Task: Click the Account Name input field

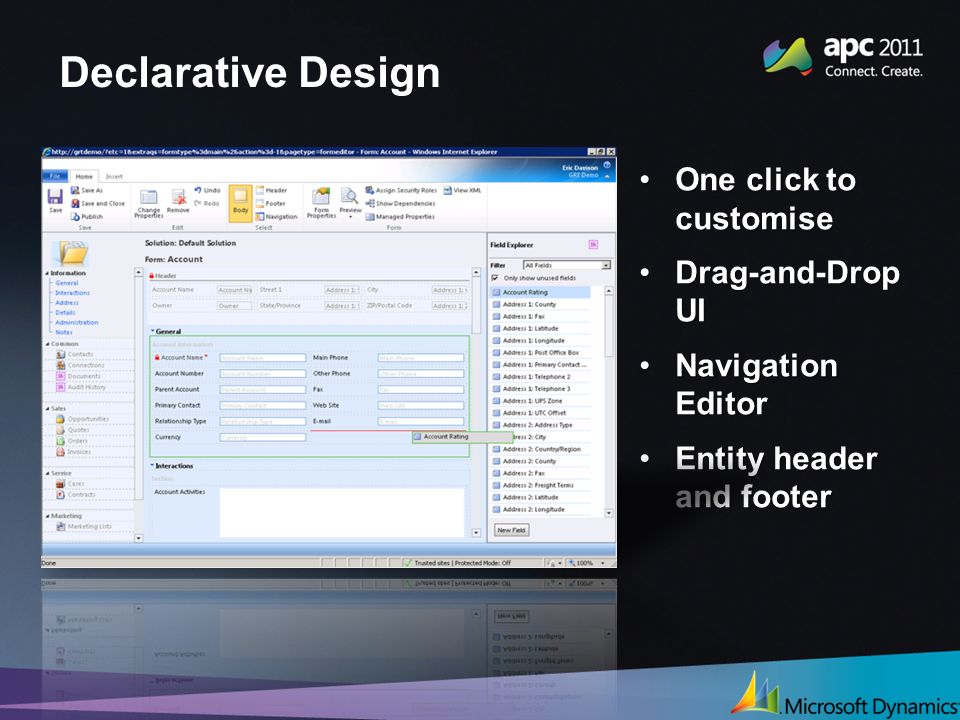Action: pyautogui.click(x=263, y=358)
